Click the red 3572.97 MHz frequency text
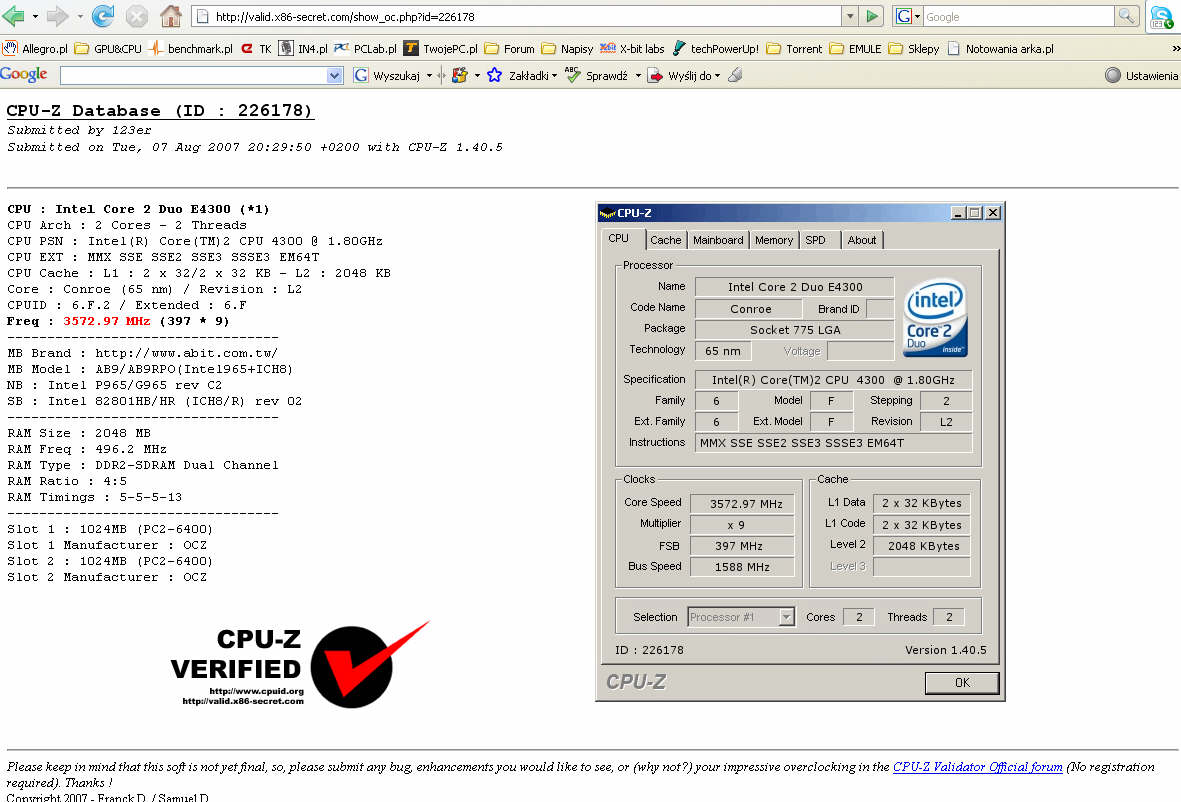This screenshot has height=802, width=1181. coord(106,321)
